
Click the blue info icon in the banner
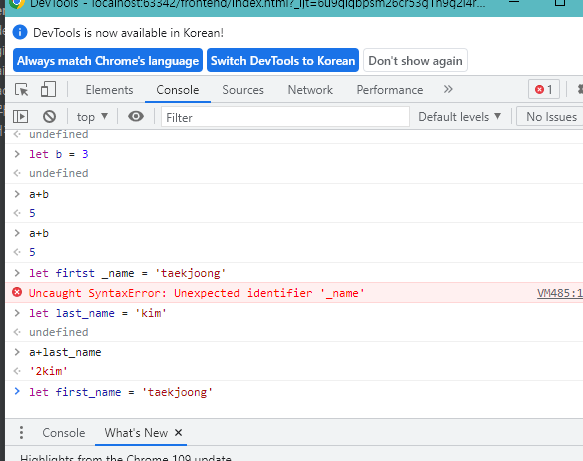20,32
